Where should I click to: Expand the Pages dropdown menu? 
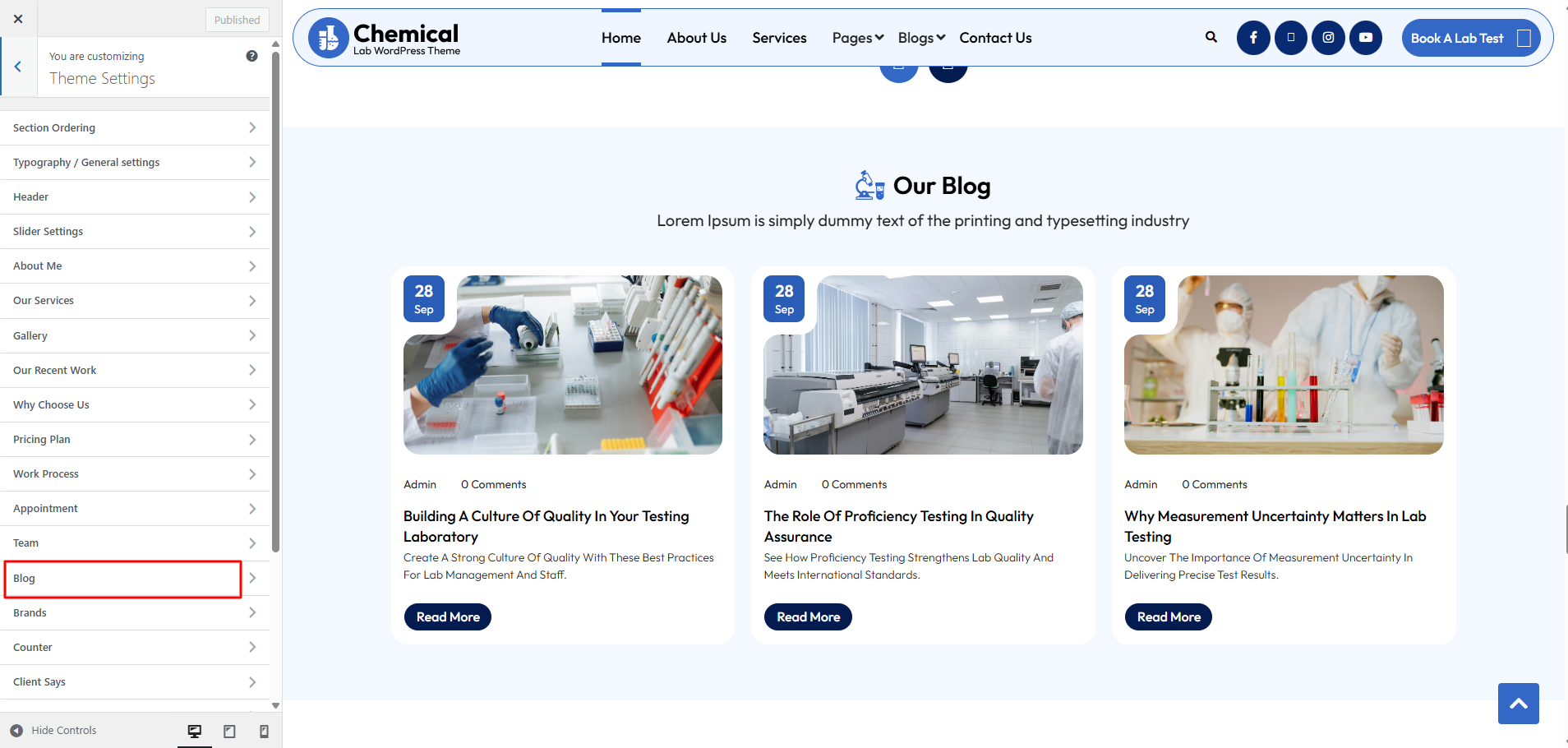pos(857,38)
